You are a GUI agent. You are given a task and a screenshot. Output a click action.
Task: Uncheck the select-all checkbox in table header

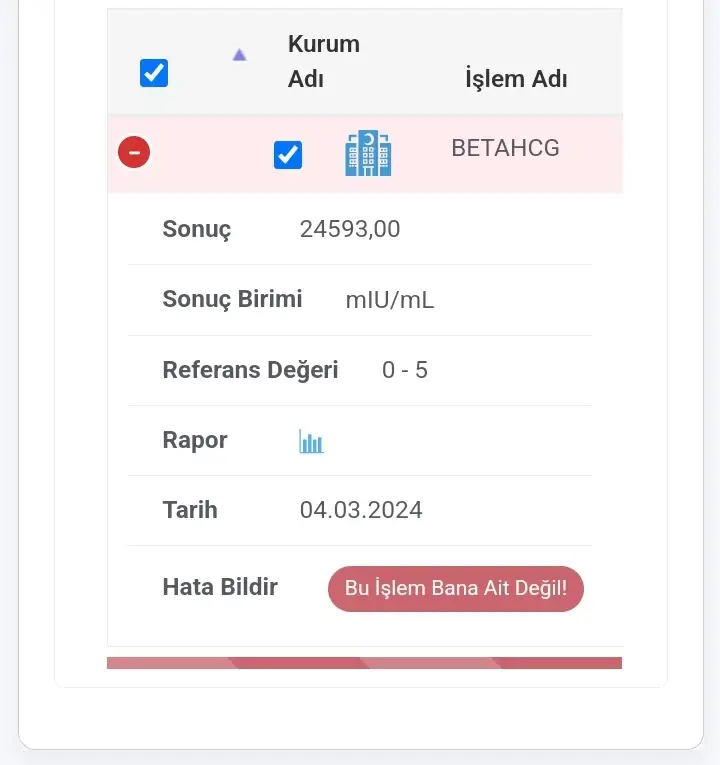point(154,73)
